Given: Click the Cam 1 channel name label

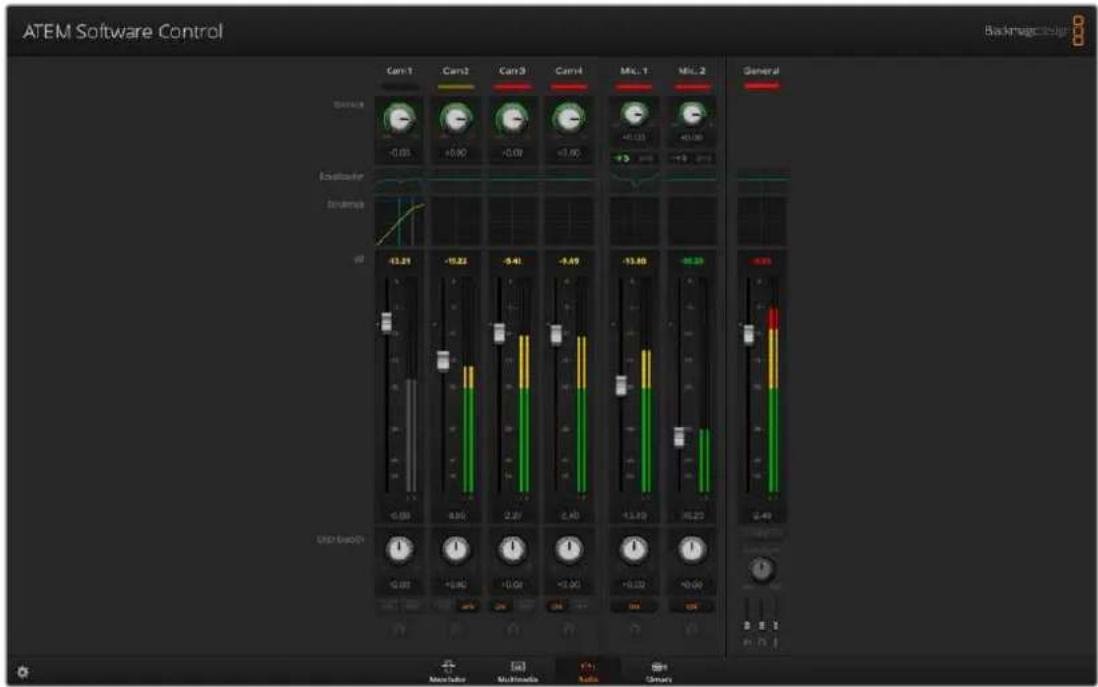Looking at the screenshot, I should tap(399, 71).
